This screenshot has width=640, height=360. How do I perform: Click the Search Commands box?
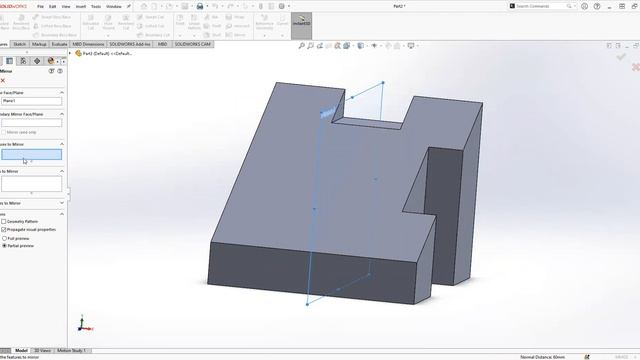pyautogui.click(x=542, y=6)
